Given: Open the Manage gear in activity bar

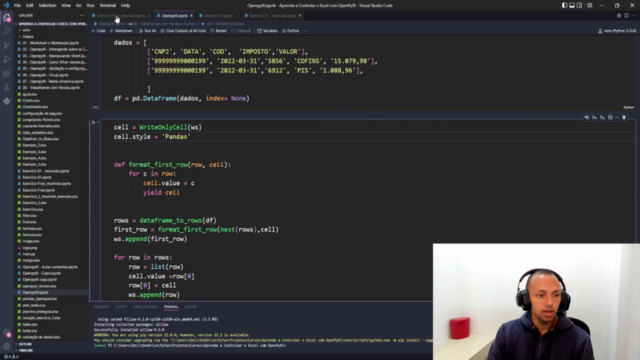Looking at the screenshot, I should coord(7,347).
